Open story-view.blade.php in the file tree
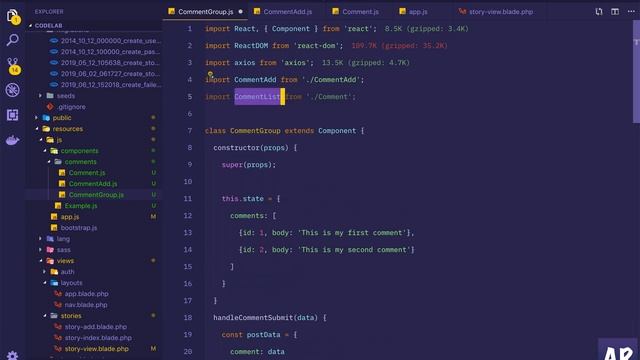This screenshot has width=640, height=360. [93, 349]
